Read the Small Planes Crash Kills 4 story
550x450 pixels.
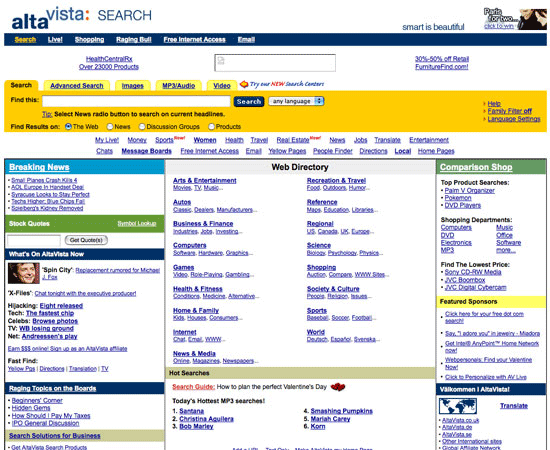[44, 180]
